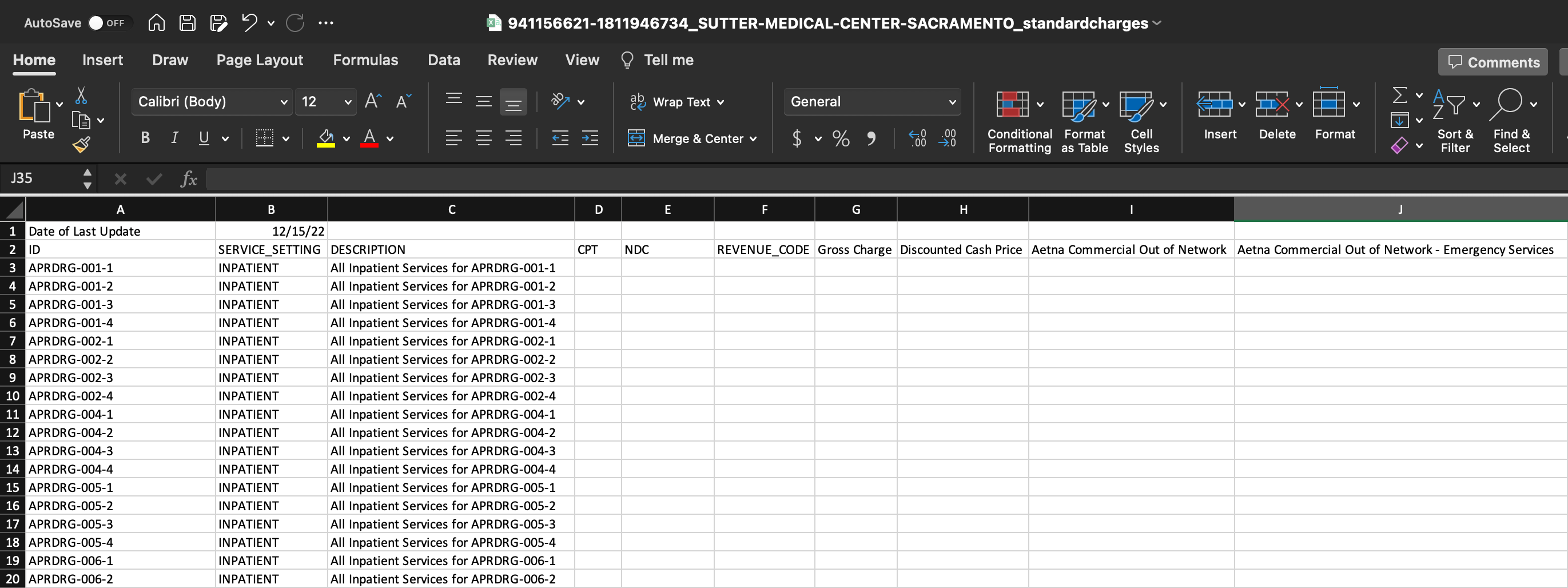Toggle right text alignment
The image size is (1568, 588).
pyautogui.click(x=514, y=138)
